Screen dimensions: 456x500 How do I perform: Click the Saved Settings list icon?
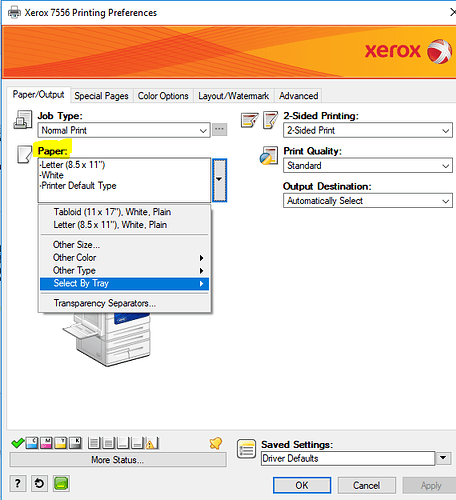pyautogui.click(x=246, y=449)
